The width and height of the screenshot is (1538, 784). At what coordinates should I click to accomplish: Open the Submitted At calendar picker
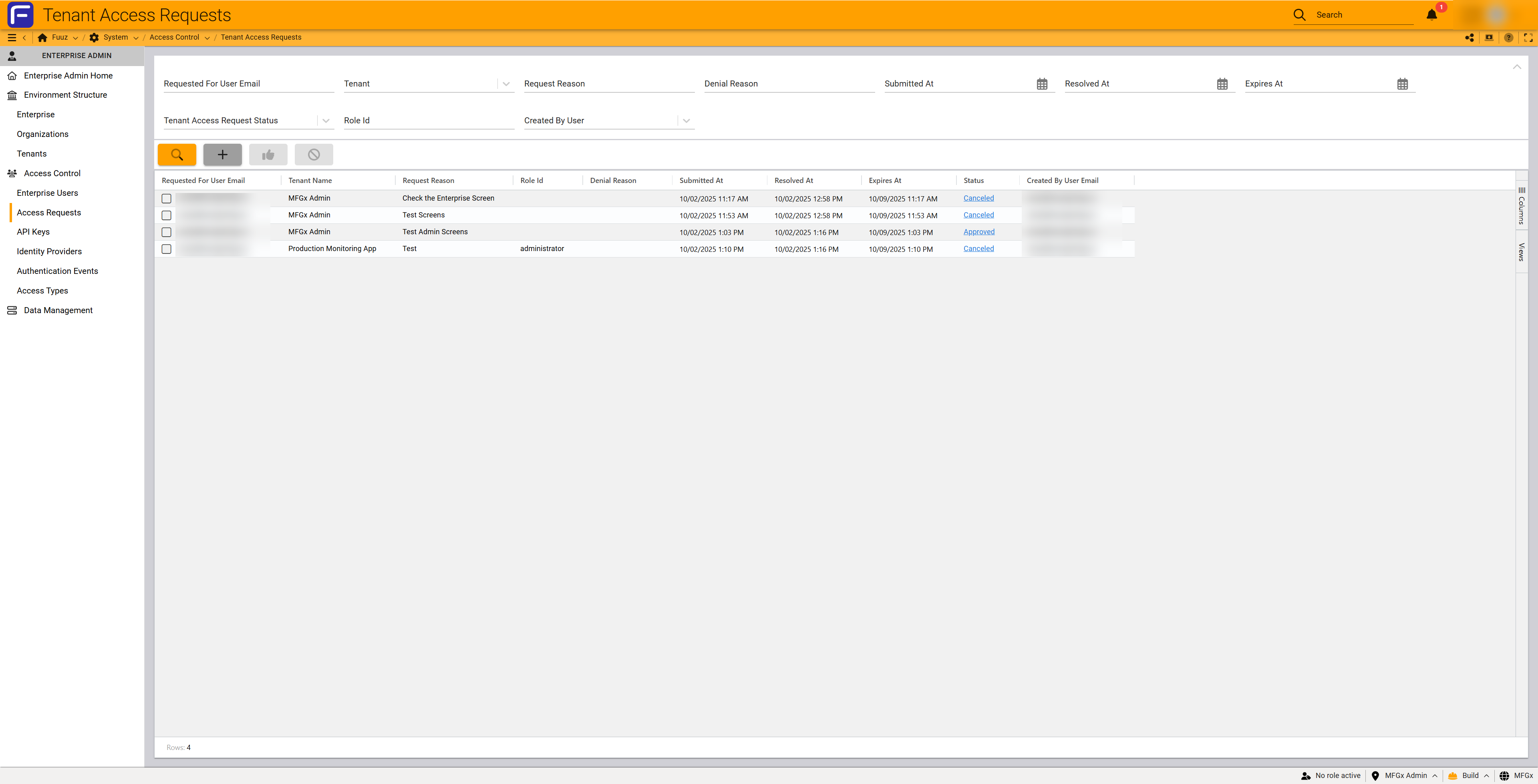point(1042,84)
